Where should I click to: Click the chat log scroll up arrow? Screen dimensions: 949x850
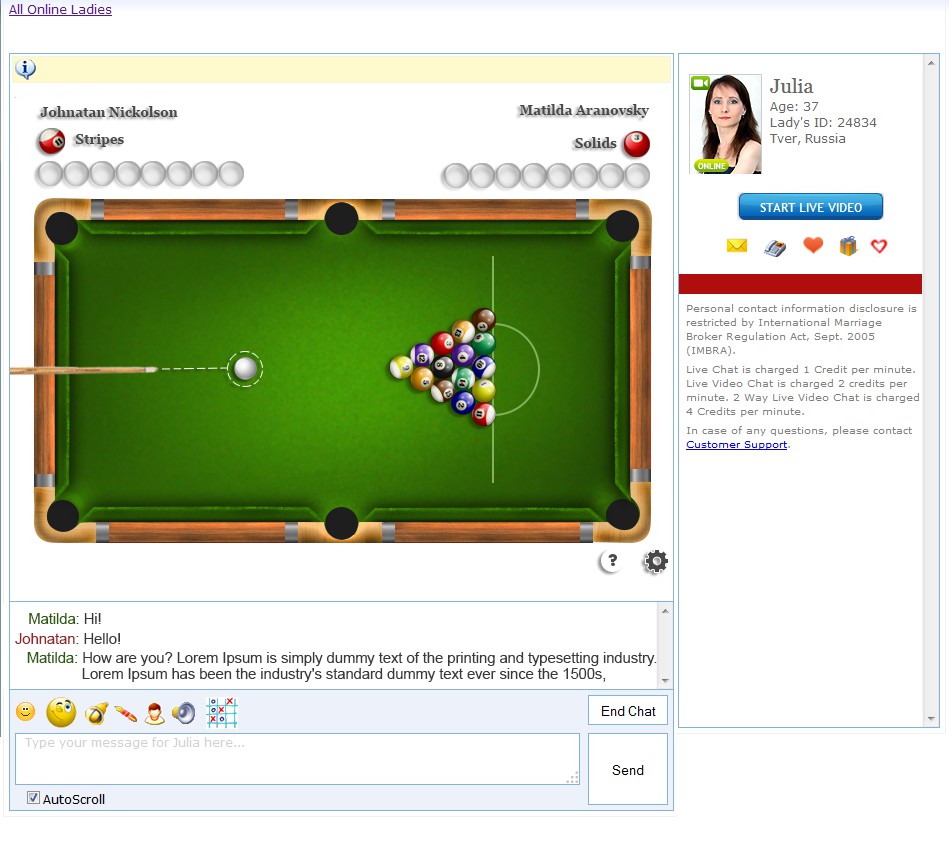(x=665, y=611)
